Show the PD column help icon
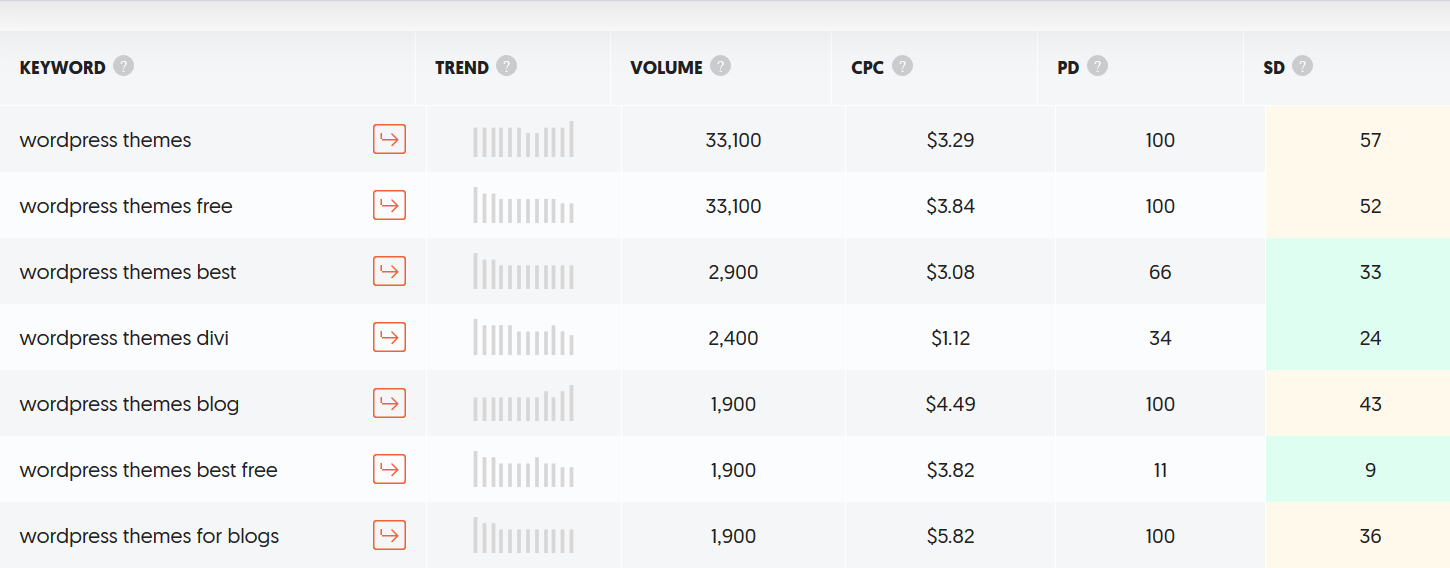1450x568 pixels. 1098,66
